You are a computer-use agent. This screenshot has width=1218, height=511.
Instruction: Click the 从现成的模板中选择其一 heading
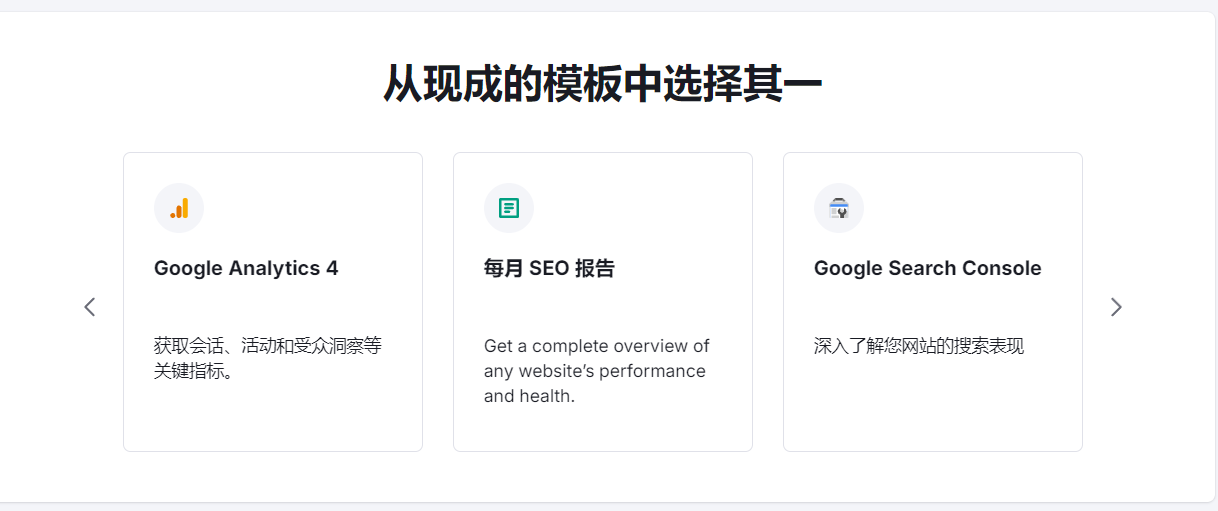pyautogui.click(x=602, y=84)
